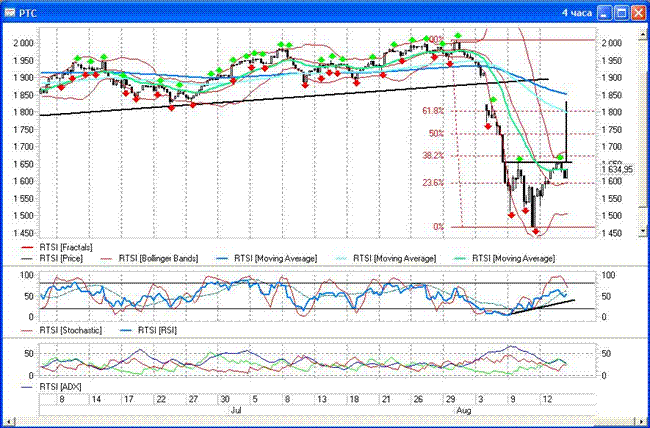Click the 38.2% Fibonacci level label
This screenshot has width=650, height=428.
pyautogui.click(x=433, y=156)
